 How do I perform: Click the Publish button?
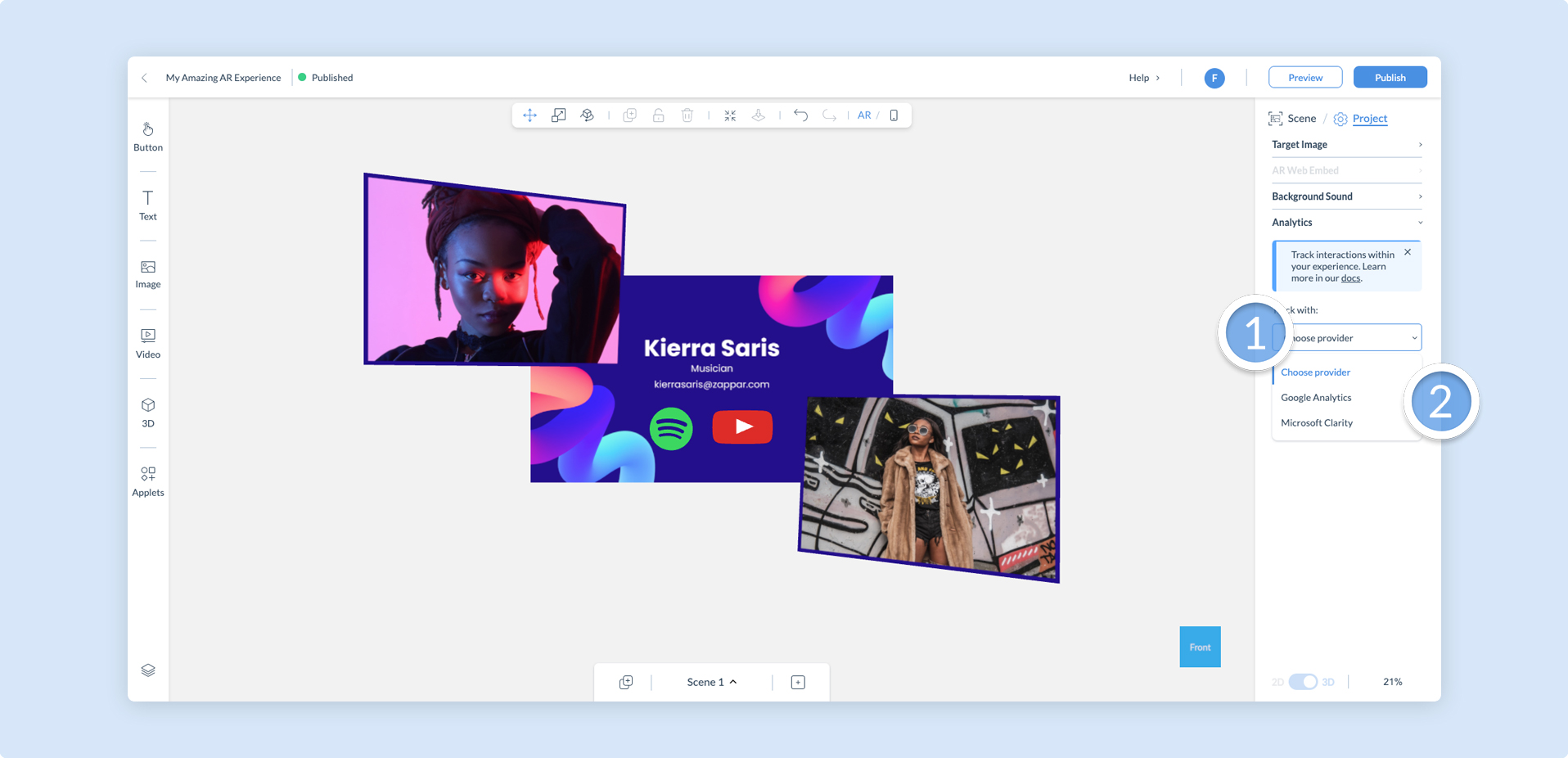coord(1390,78)
